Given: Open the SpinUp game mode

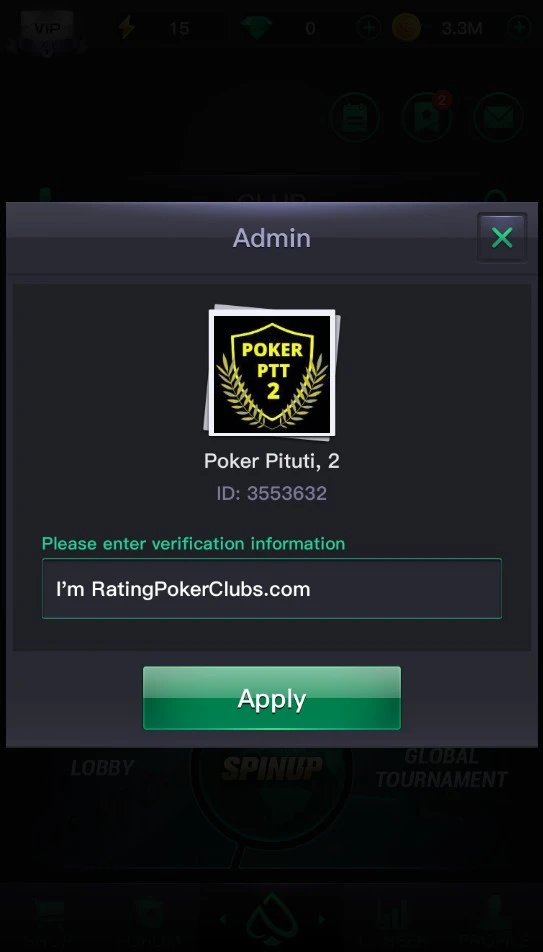Looking at the screenshot, I should (x=272, y=768).
